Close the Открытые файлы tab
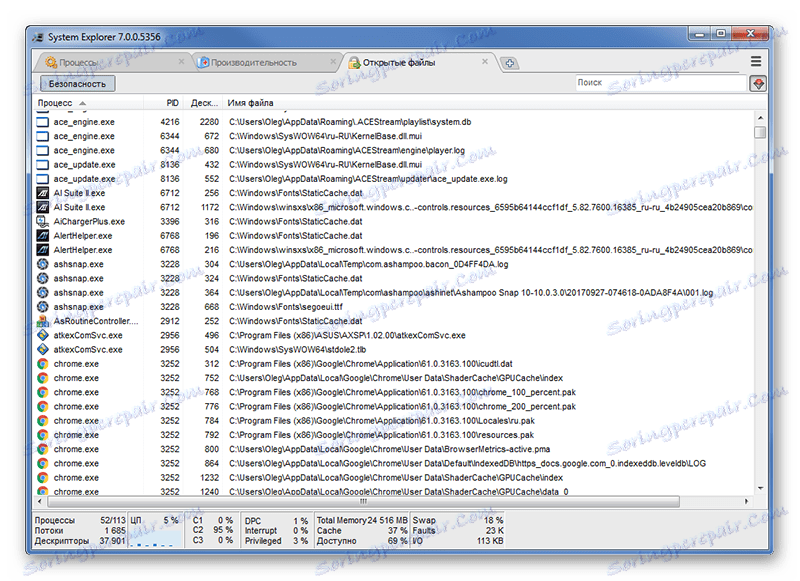 click(485, 62)
